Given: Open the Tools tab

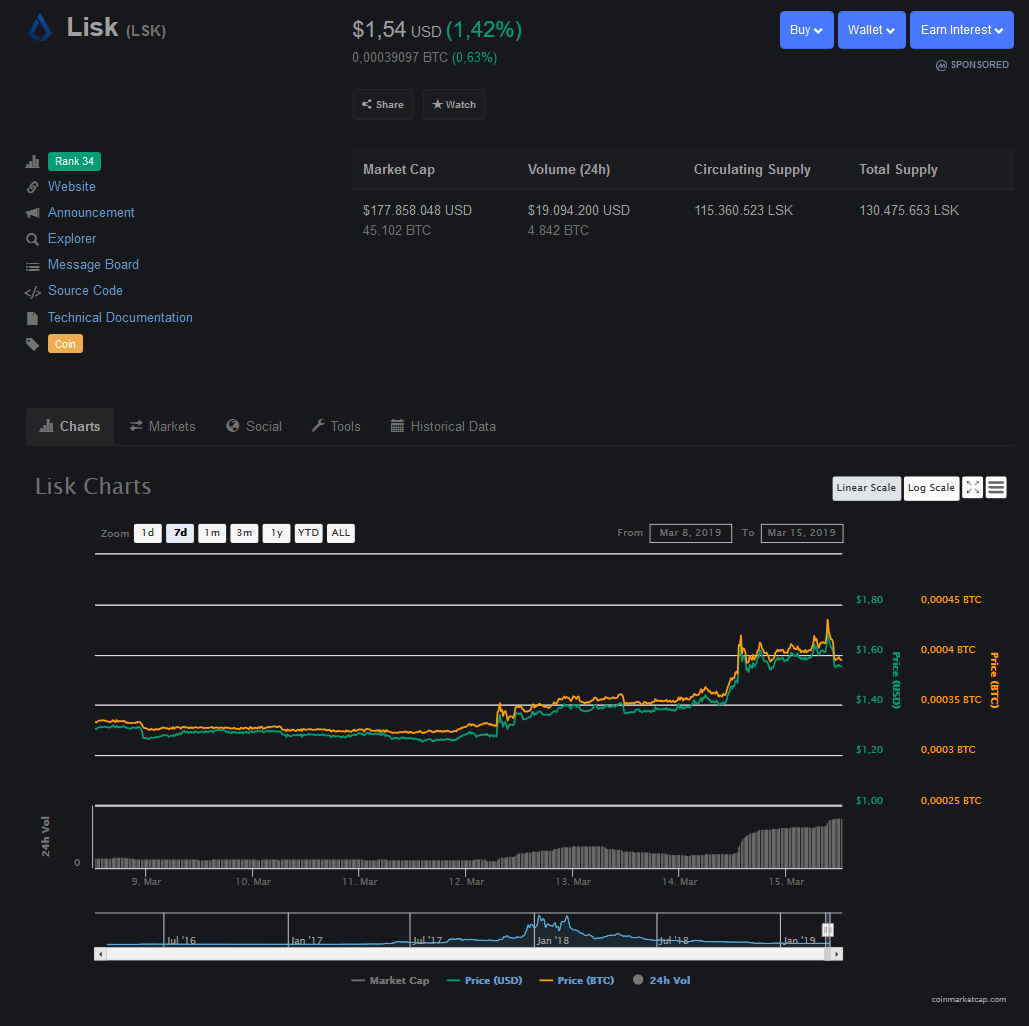Looking at the screenshot, I should (336, 427).
